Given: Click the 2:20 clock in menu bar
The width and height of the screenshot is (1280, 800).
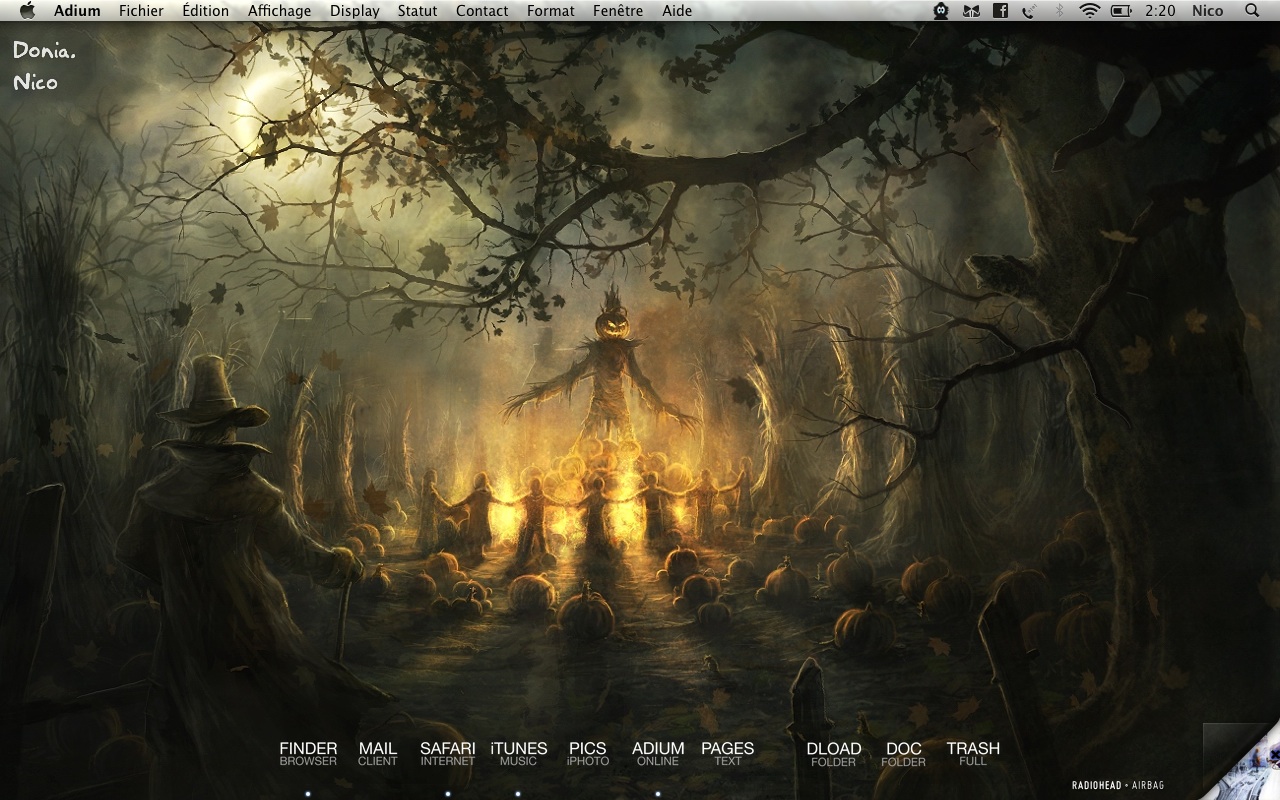Looking at the screenshot, I should 1160,11.
